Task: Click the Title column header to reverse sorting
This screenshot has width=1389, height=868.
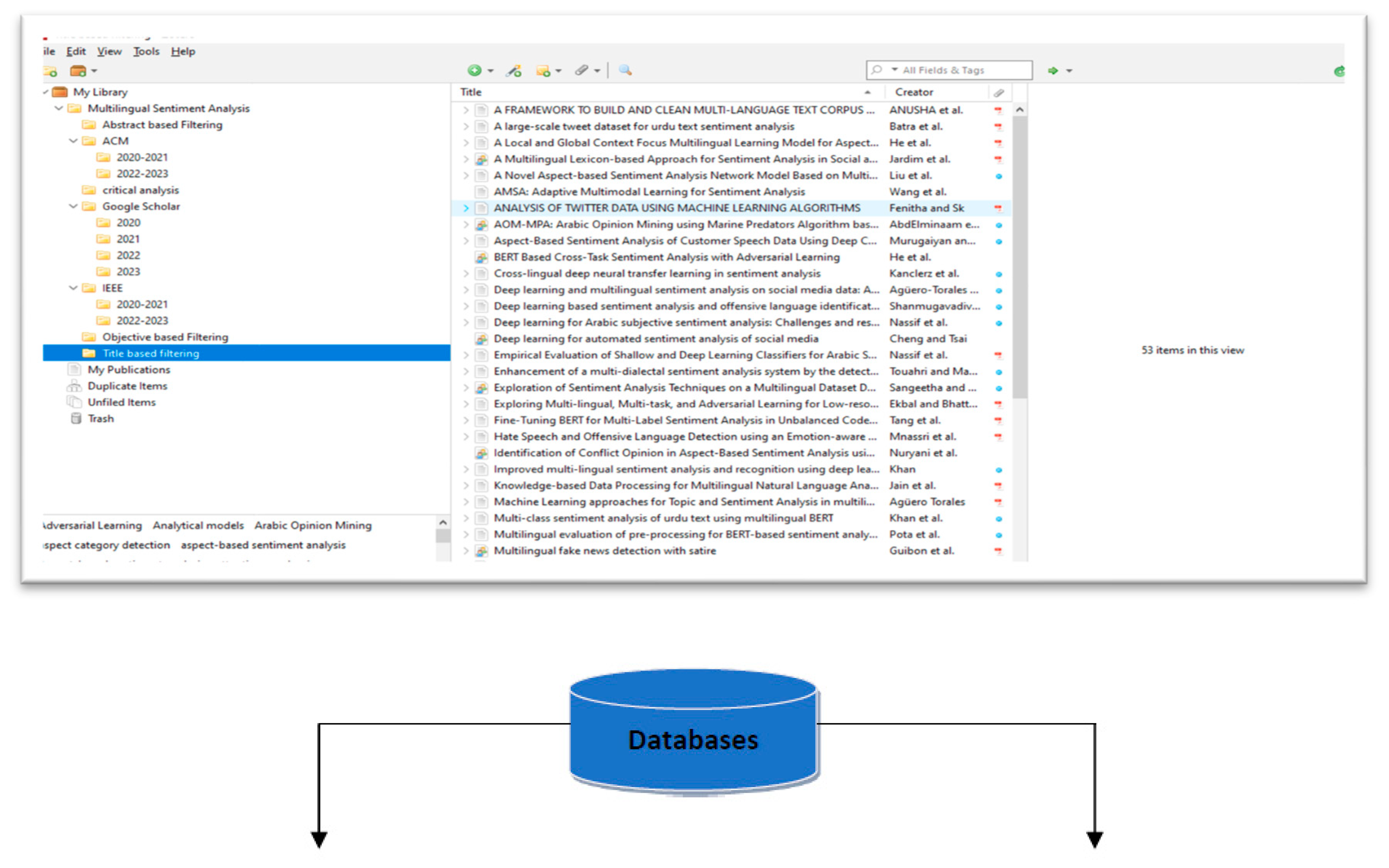Action: 470,92
